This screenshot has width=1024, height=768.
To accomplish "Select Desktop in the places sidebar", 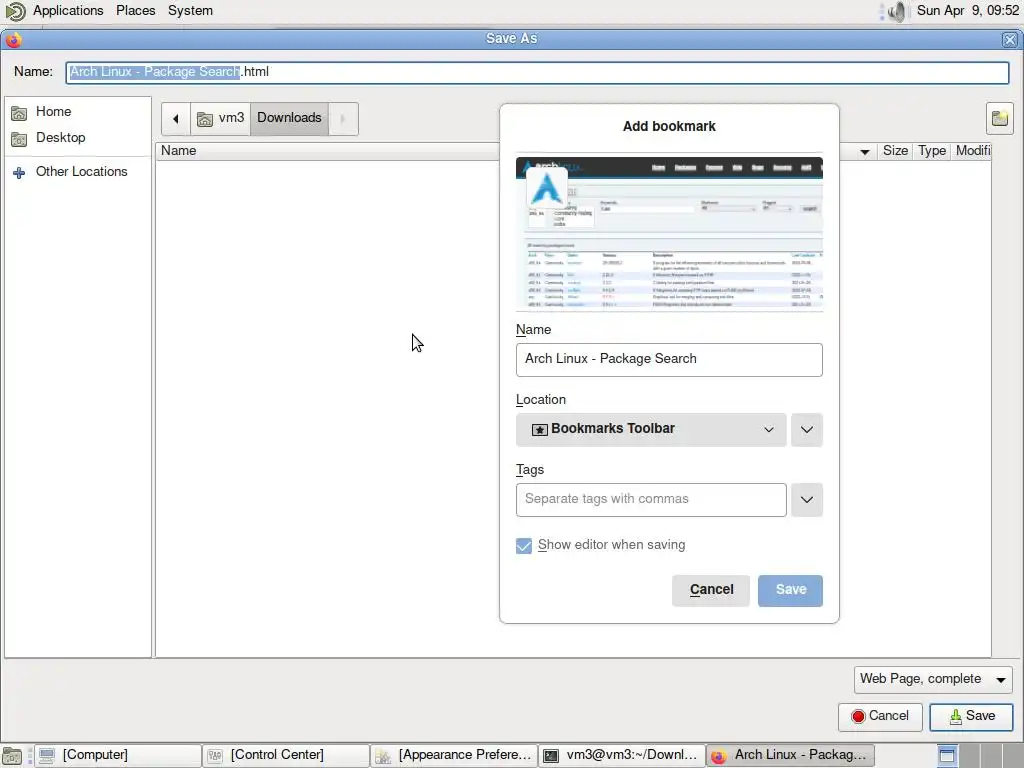I will point(61,138).
